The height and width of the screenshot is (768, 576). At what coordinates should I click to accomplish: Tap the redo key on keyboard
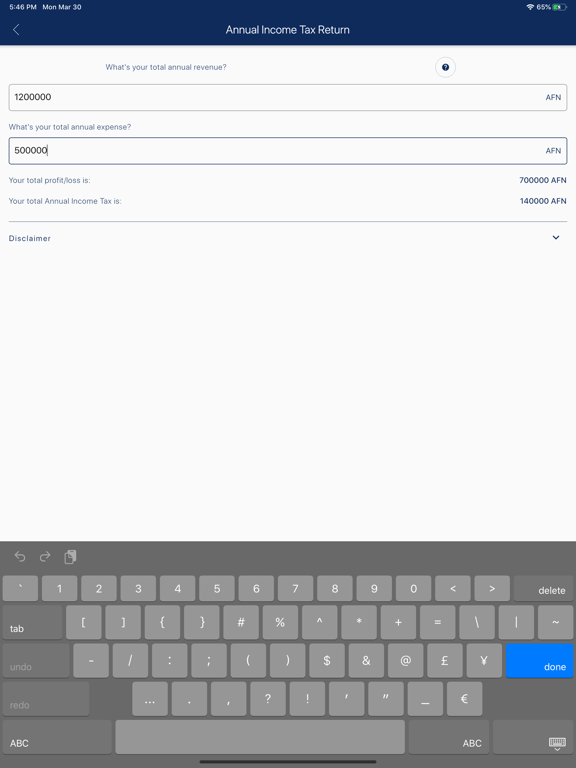pyautogui.click(x=46, y=699)
